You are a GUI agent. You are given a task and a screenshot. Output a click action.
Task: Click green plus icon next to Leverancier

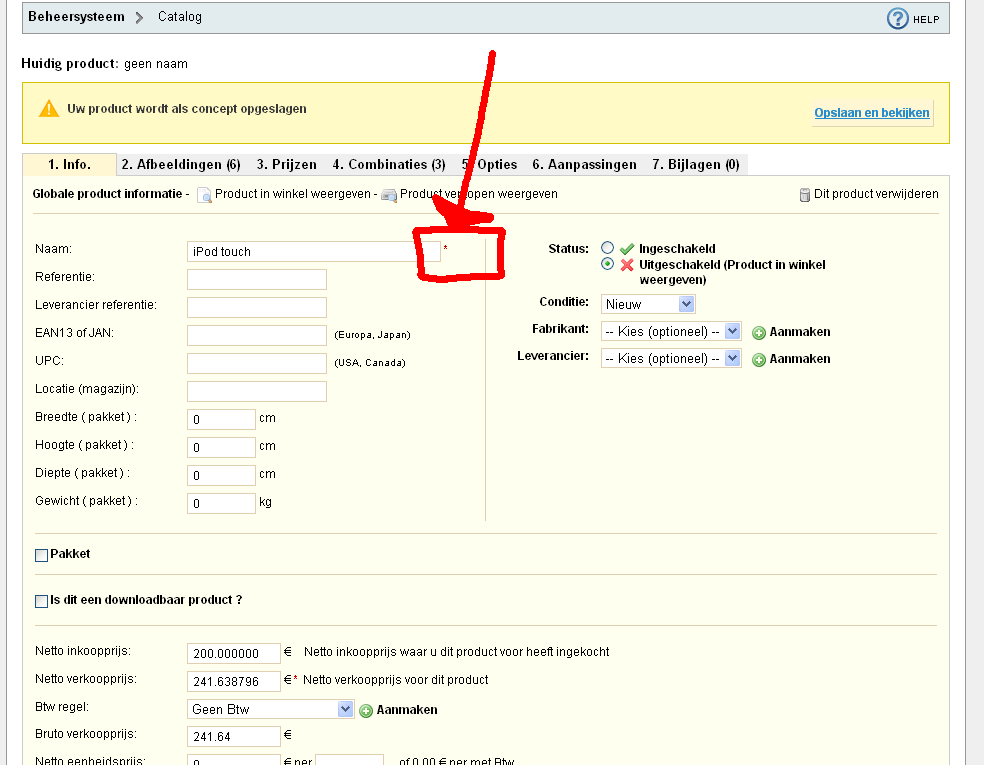[x=759, y=359]
